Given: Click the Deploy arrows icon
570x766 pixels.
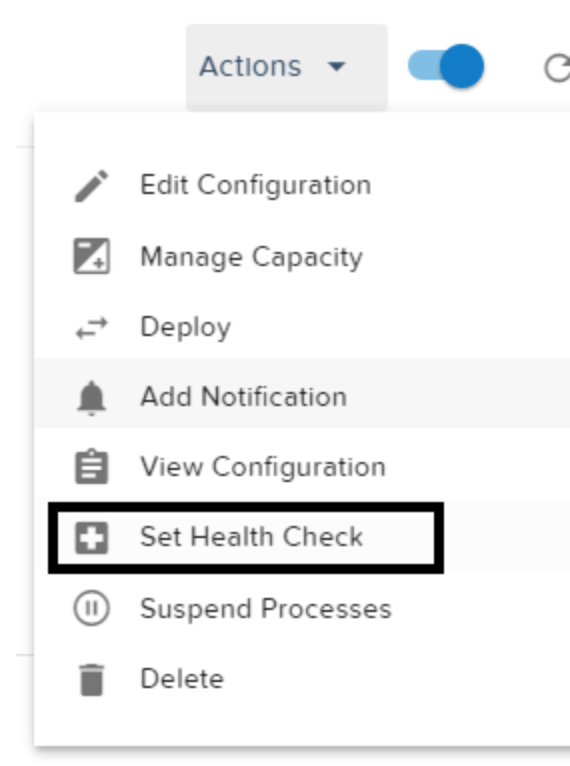Looking at the screenshot, I should click(x=91, y=327).
